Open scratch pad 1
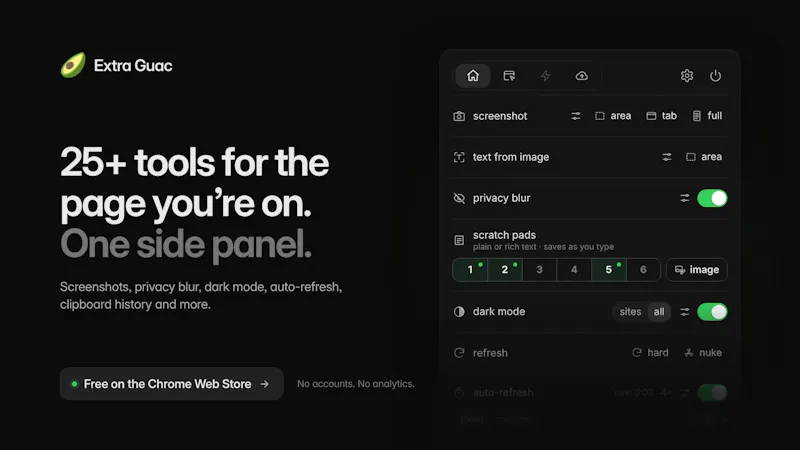 click(470, 269)
